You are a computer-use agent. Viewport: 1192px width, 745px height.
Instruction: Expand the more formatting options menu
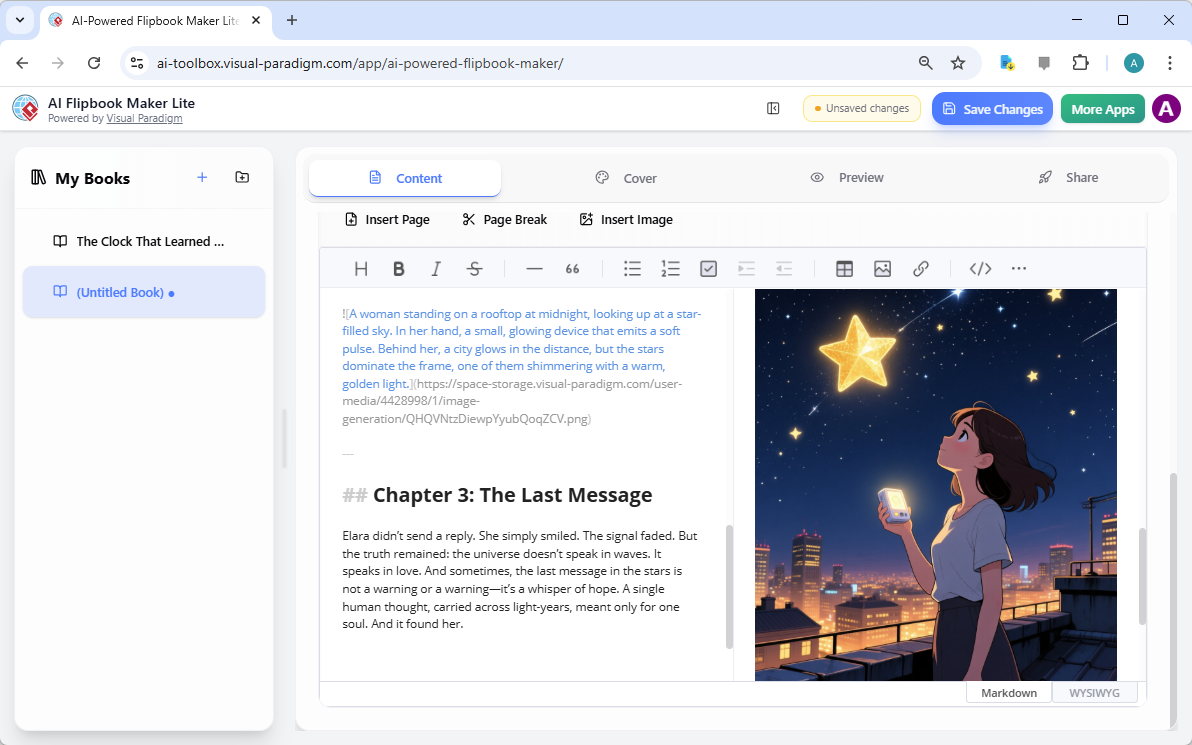(x=1019, y=268)
